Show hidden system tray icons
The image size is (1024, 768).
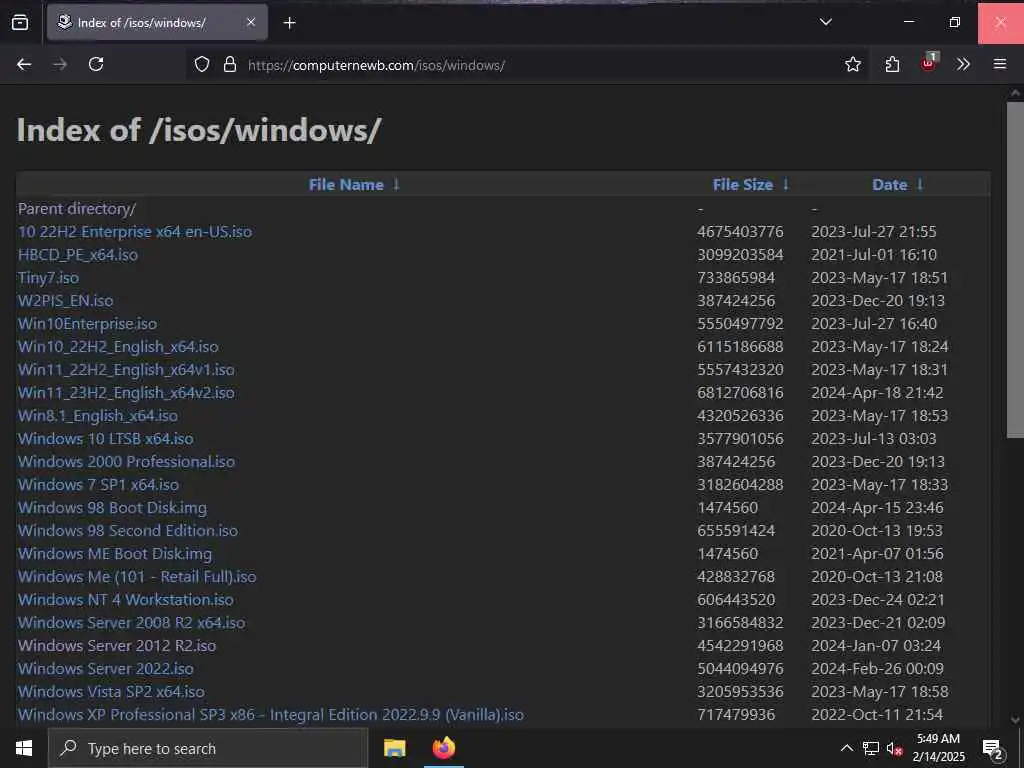point(846,748)
